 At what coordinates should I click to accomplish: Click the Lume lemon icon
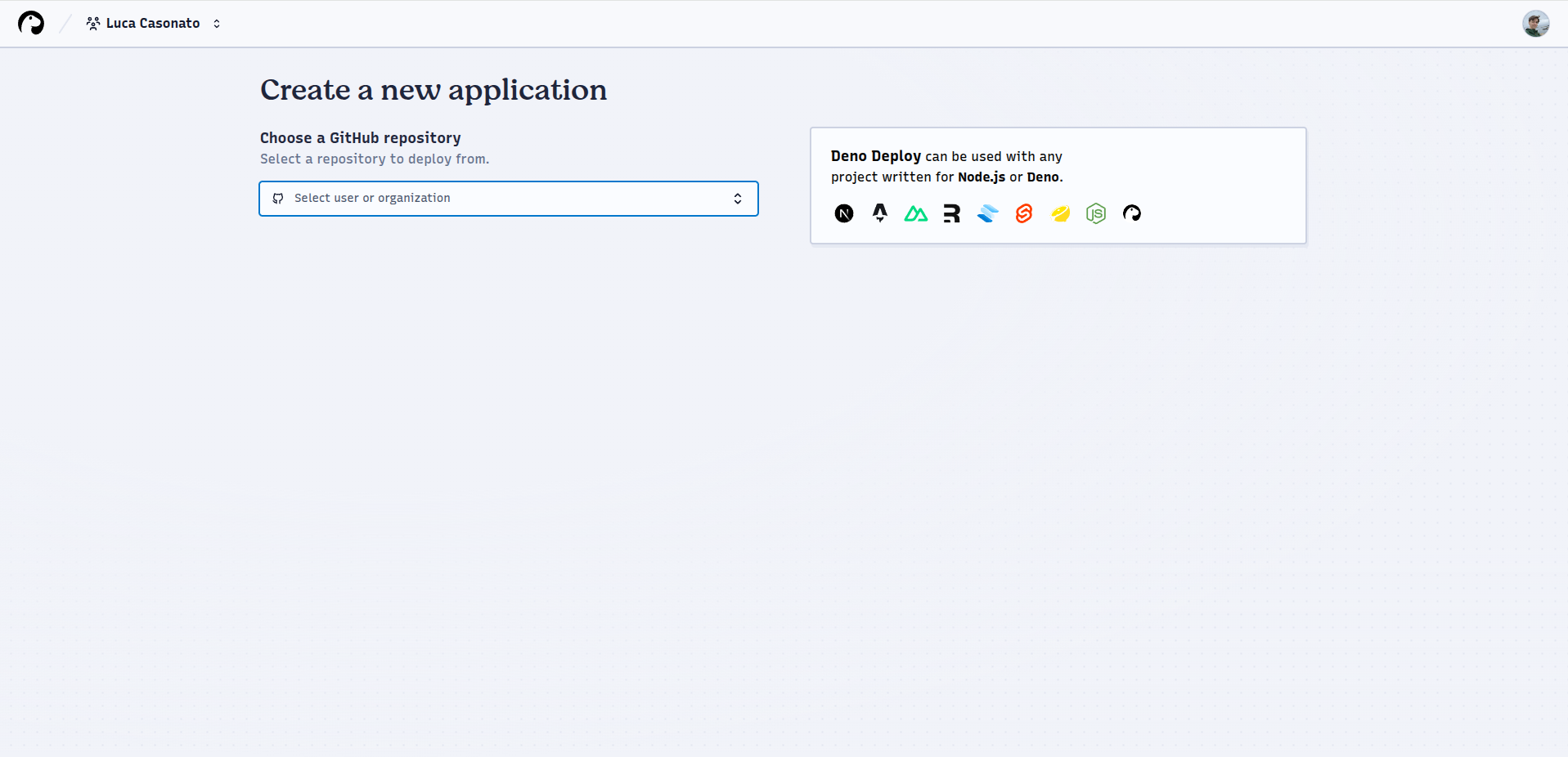tap(1059, 213)
